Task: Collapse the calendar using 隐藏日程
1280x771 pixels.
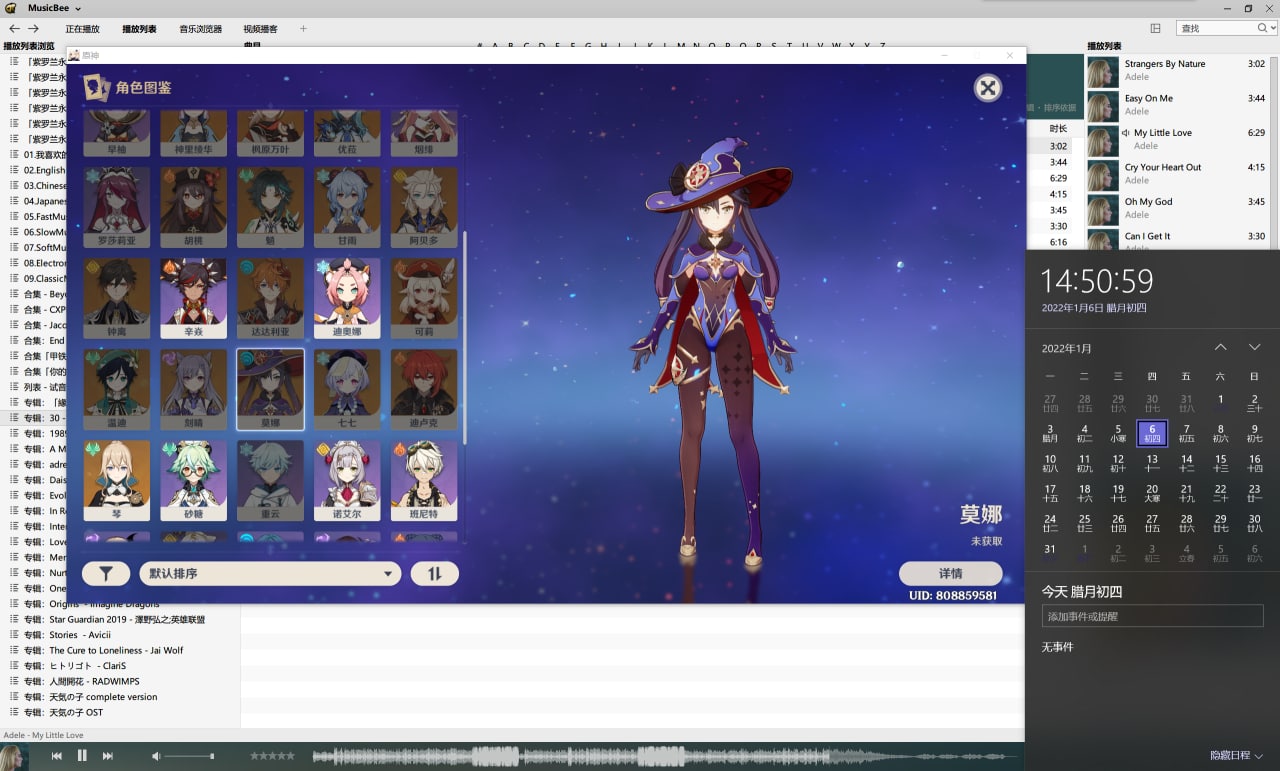Action: (1236, 755)
